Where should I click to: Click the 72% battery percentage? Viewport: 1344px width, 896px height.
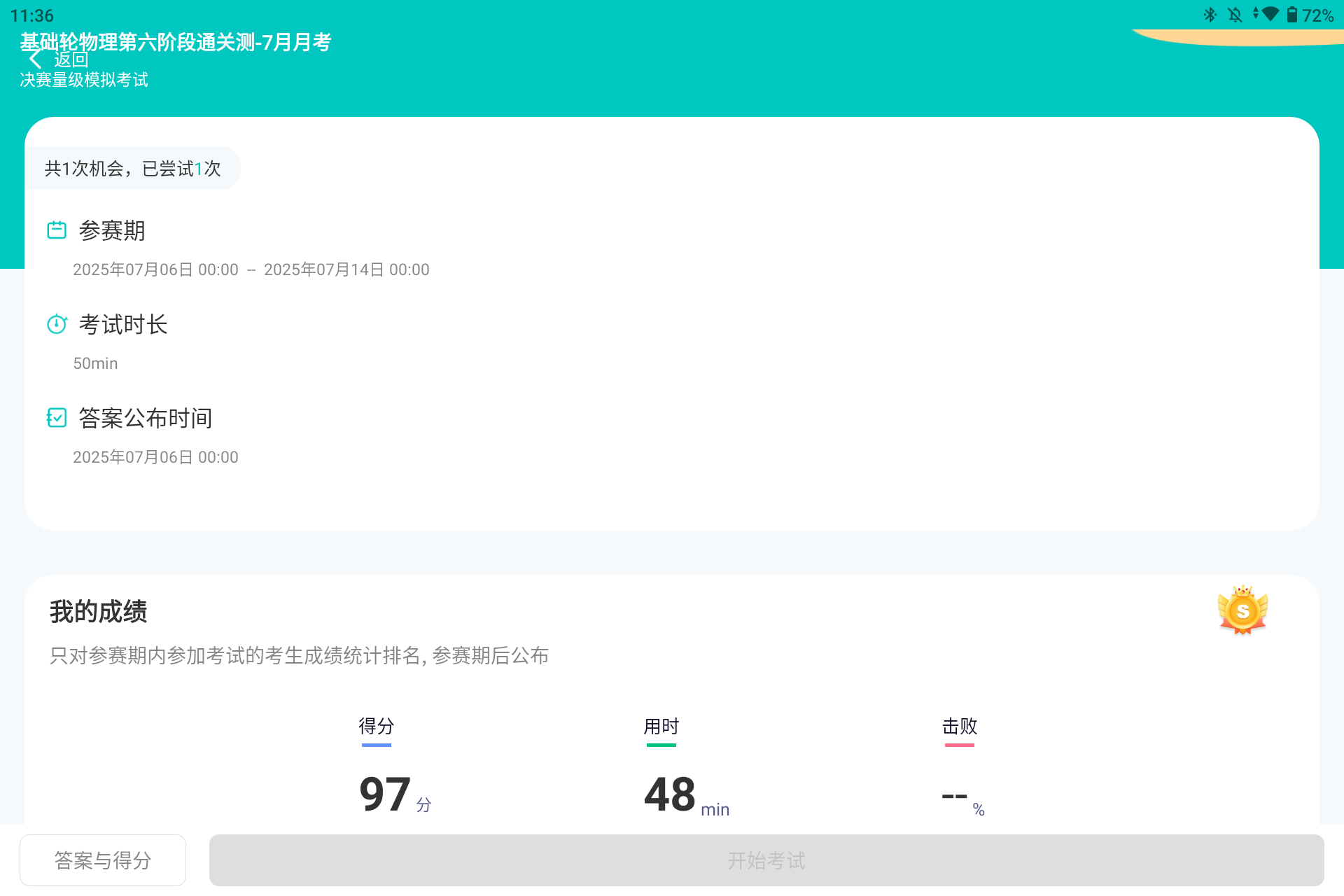click(x=1318, y=15)
